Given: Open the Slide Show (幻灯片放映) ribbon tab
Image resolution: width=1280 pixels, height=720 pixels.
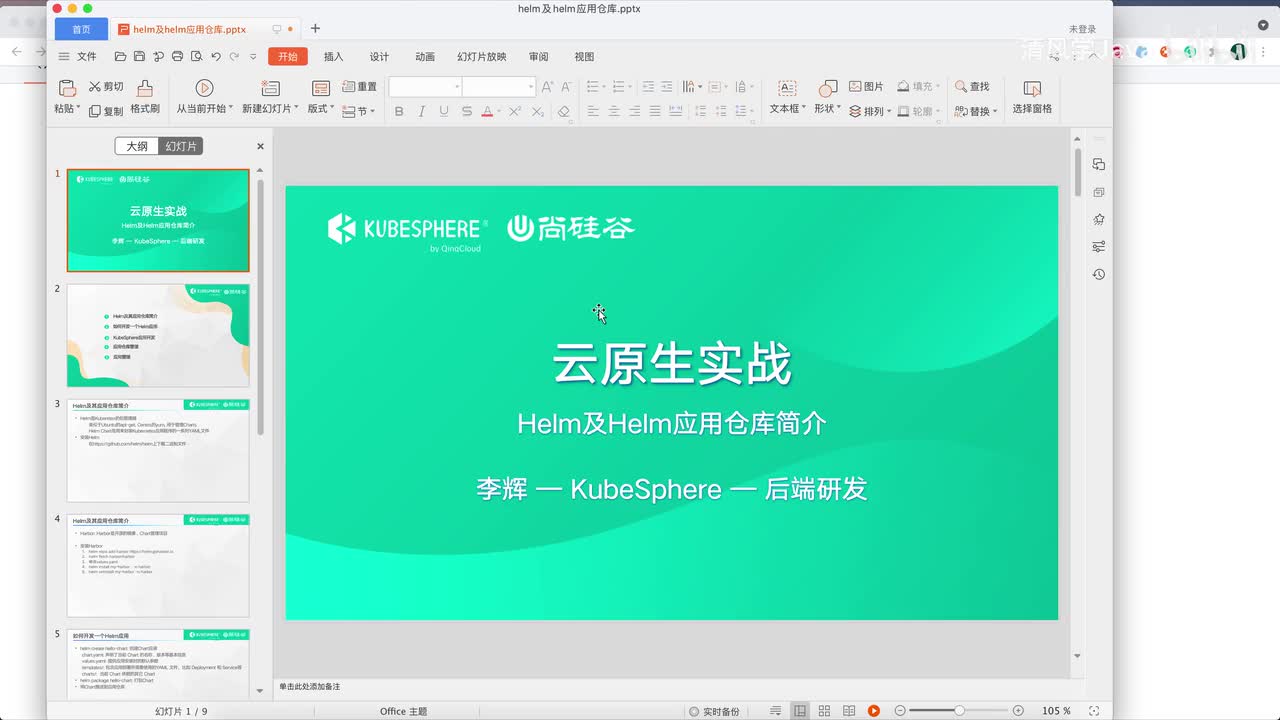Looking at the screenshot, I should [x=482, y=57].
